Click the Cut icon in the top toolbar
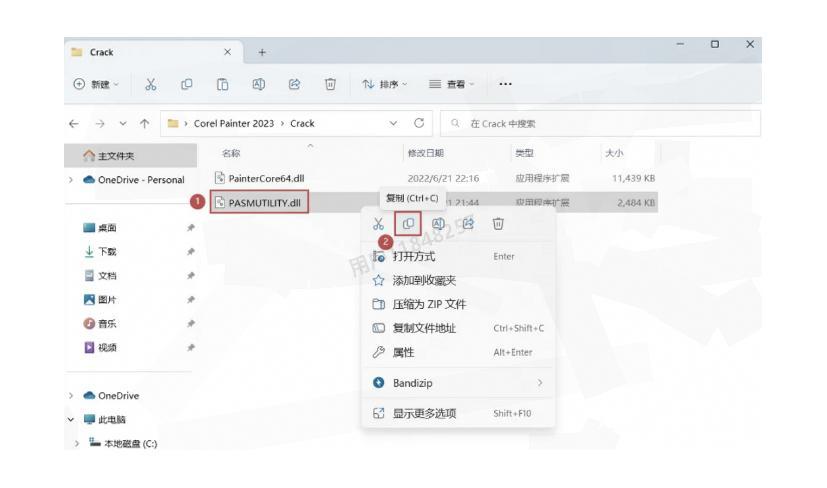This screenshot has width=827, height=488. pos(151,84)
